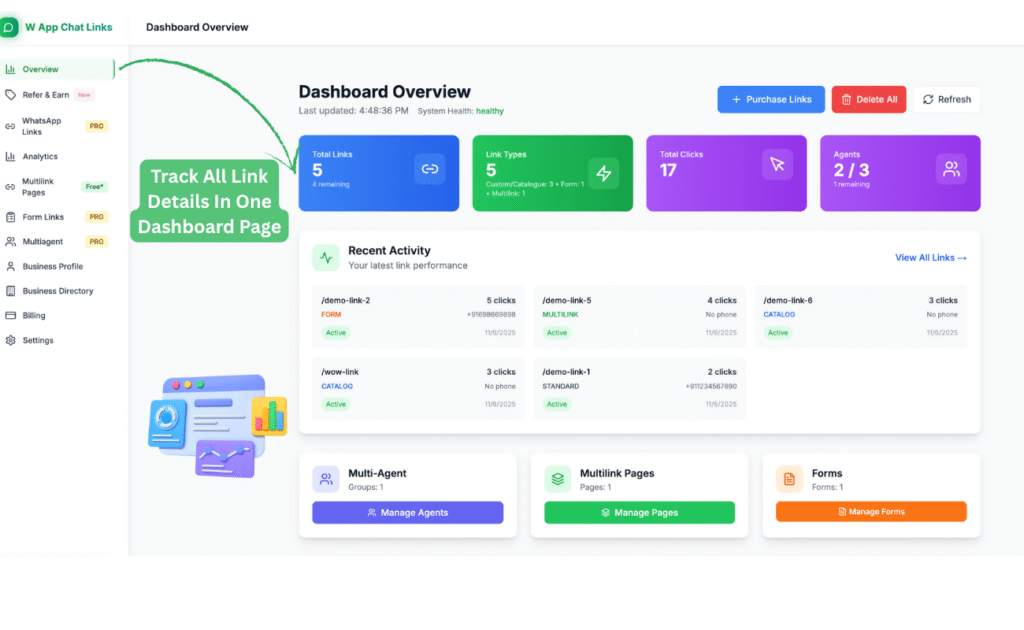Click the W App Chat Links logo icon

(x=10, y=27)
